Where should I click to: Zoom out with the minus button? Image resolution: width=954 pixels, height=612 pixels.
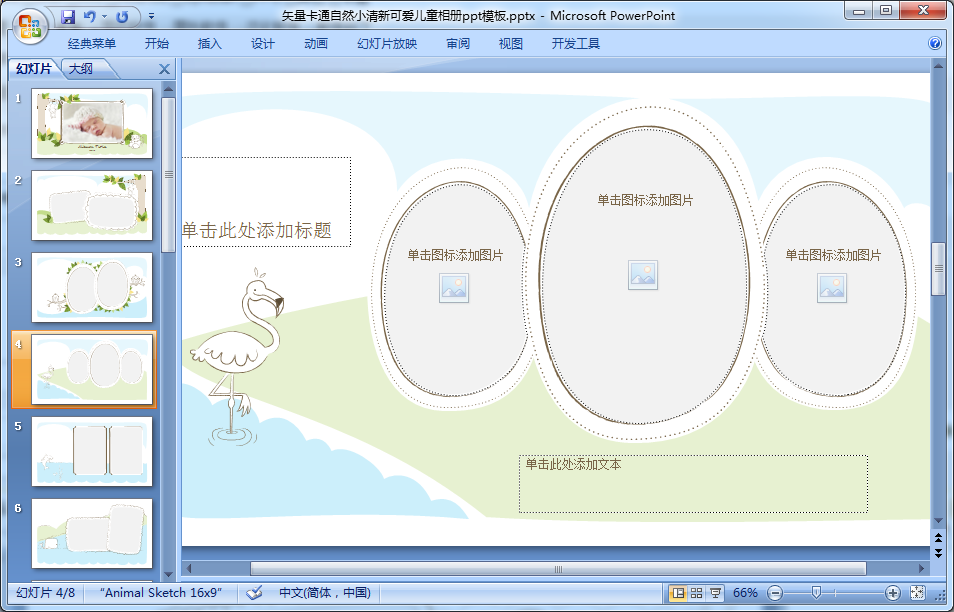pos(775,593)
